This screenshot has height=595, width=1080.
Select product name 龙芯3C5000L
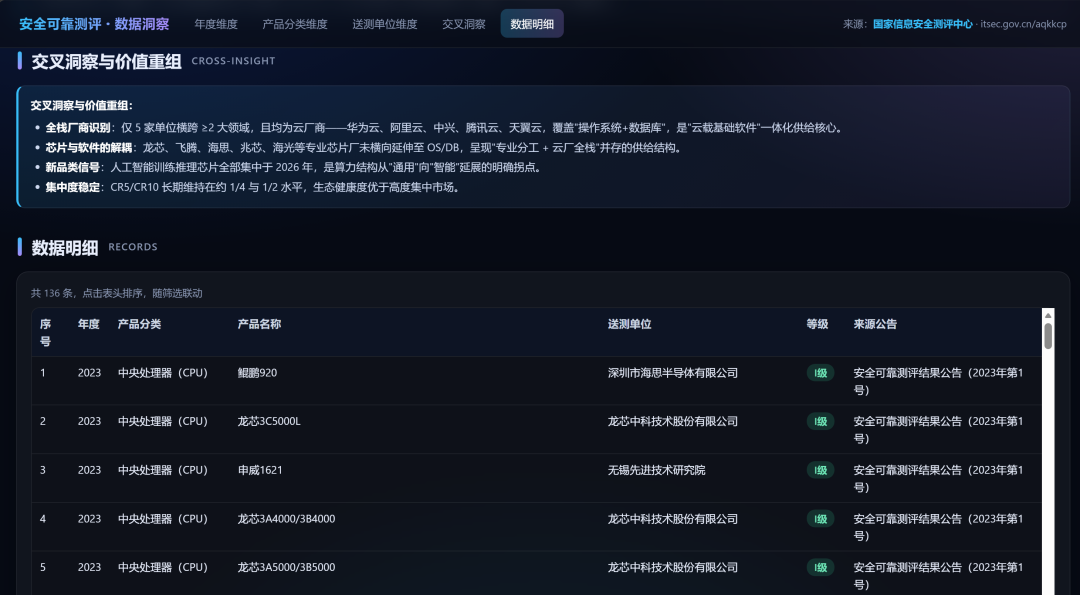(269, 421)
